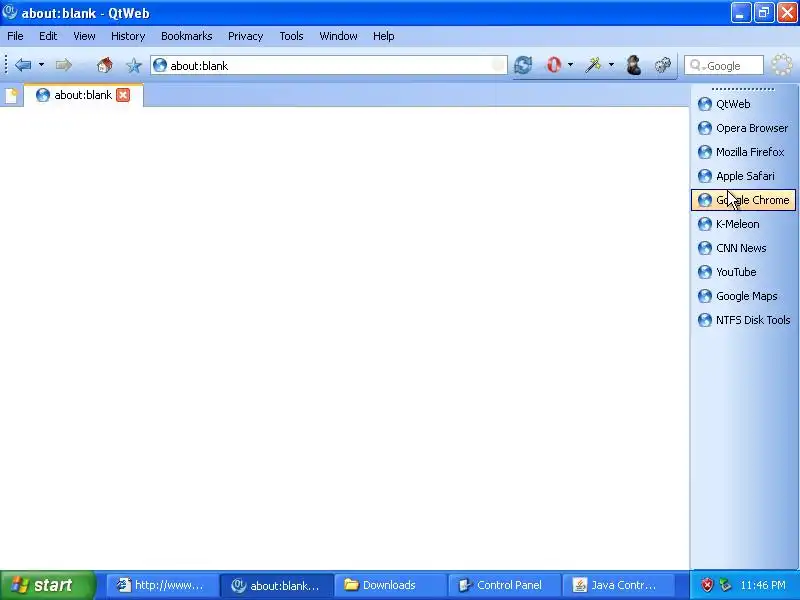
Task: Open the Opera Browser bookmark
Action: 743,128
